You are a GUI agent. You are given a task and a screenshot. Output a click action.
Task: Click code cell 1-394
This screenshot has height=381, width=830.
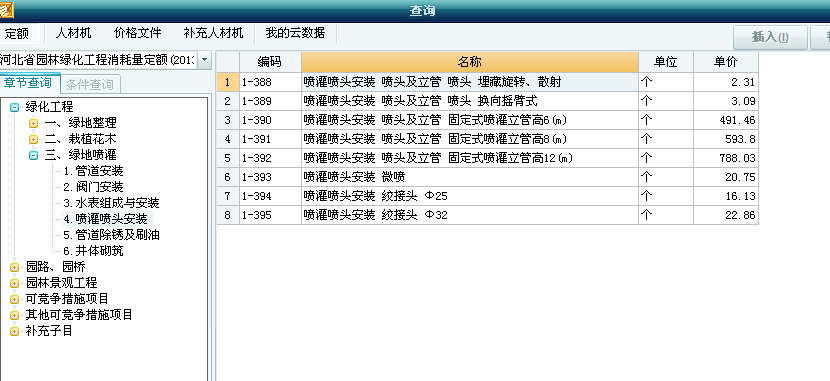pos(270,196)
